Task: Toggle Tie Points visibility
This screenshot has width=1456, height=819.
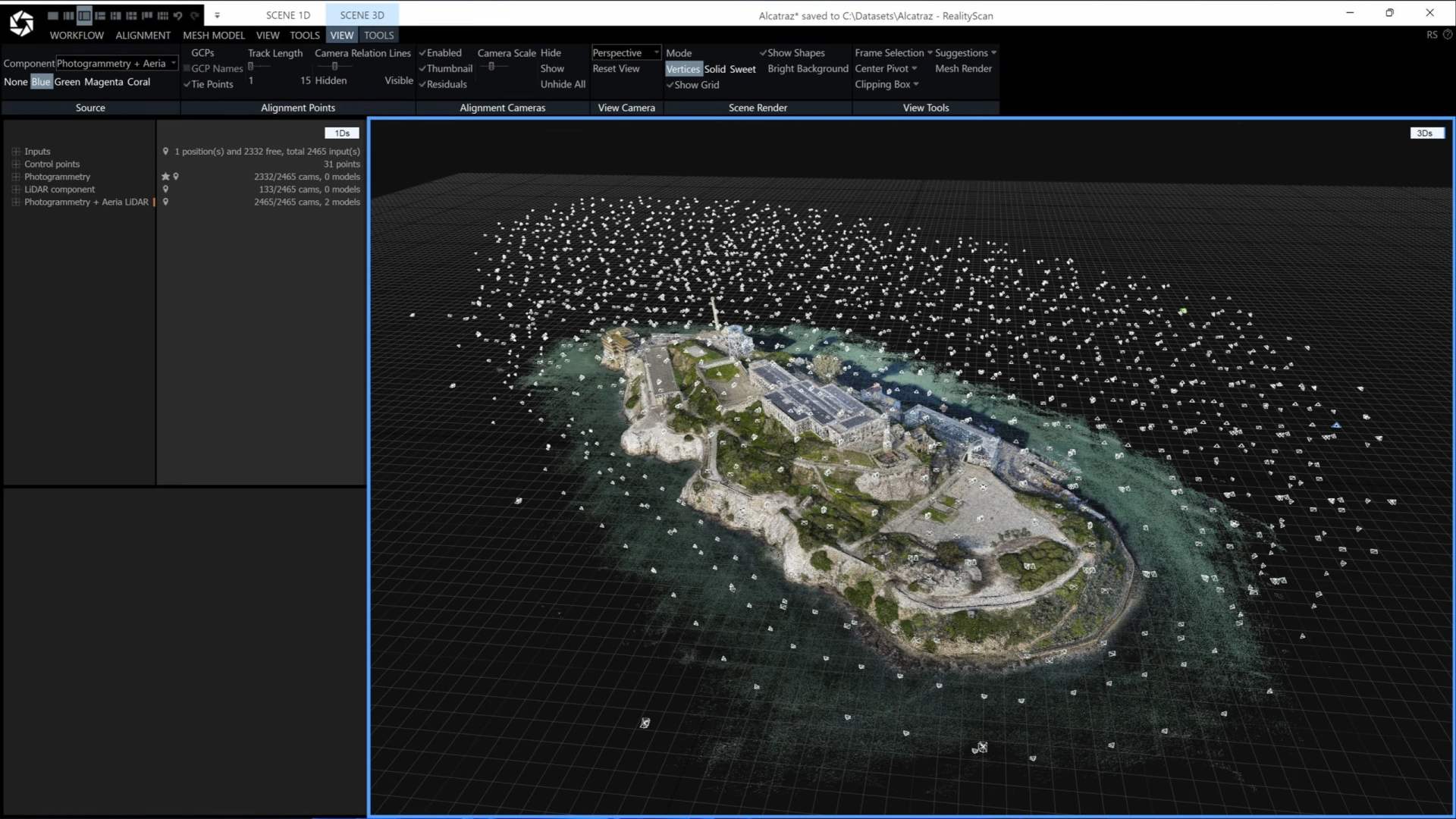Action: coord(209,84)
